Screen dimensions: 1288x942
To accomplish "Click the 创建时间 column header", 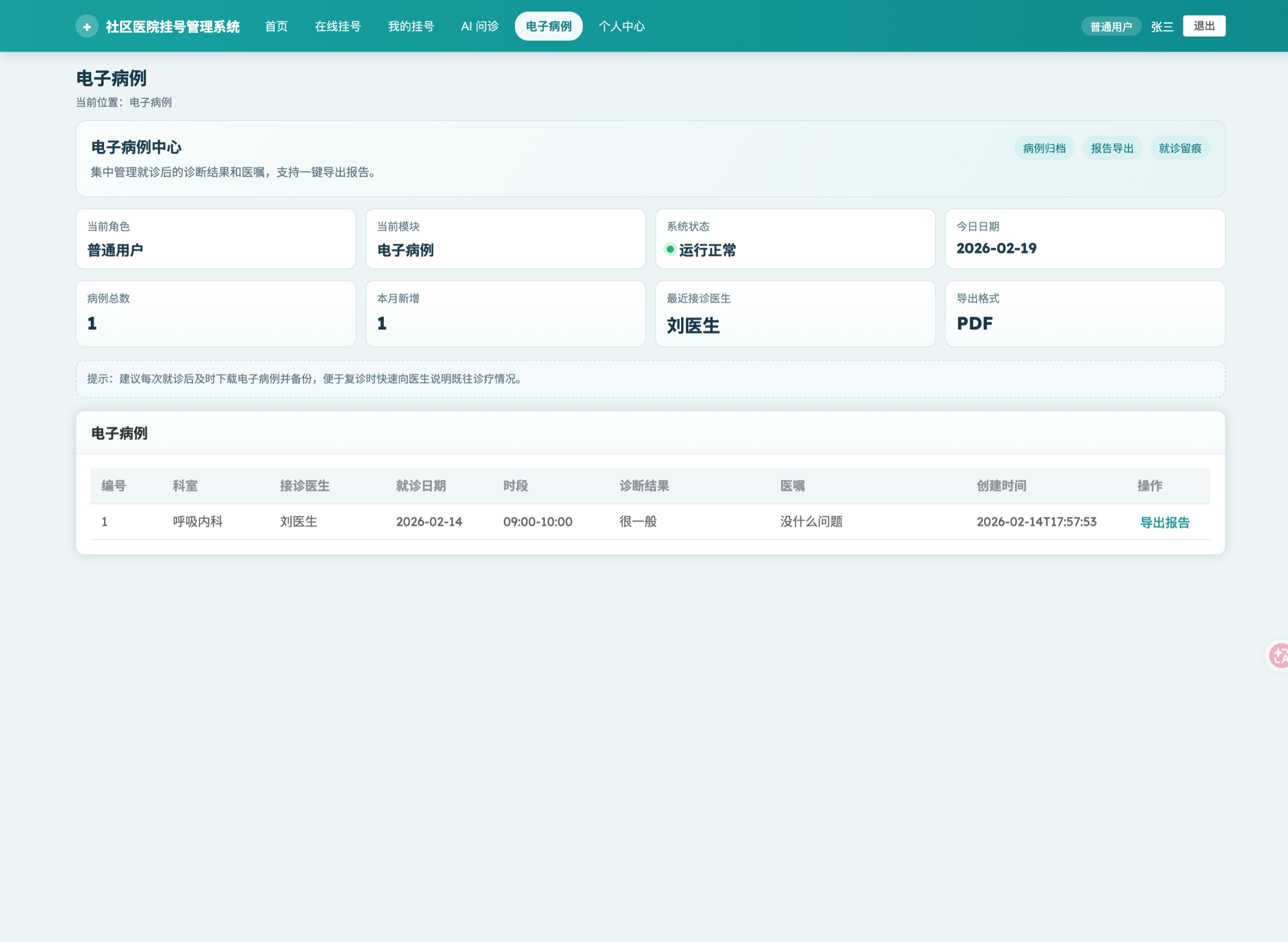I will [x=1001, y=486].
